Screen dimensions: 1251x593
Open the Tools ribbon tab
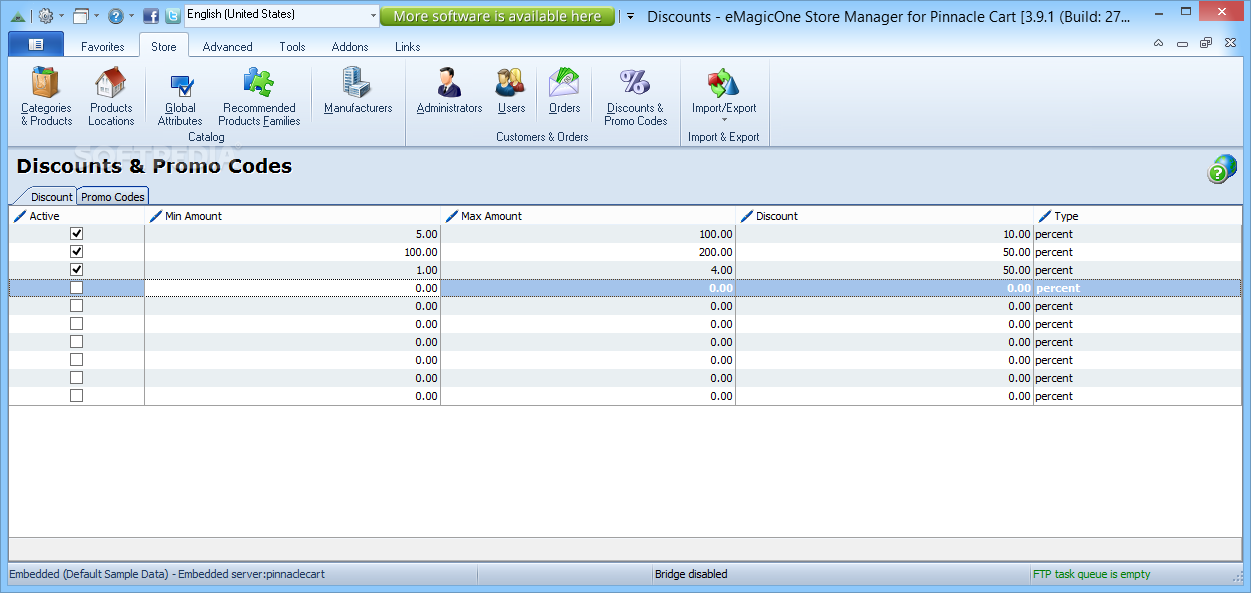coord(293,46)
